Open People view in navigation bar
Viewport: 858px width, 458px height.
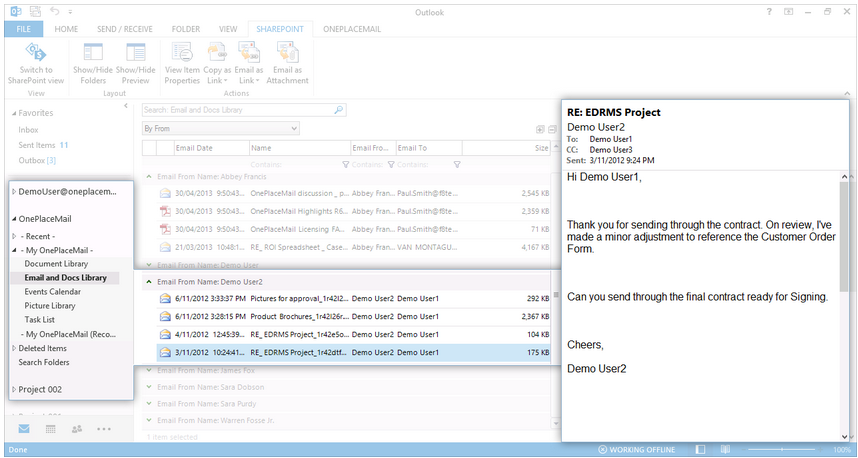pos(77,429)
